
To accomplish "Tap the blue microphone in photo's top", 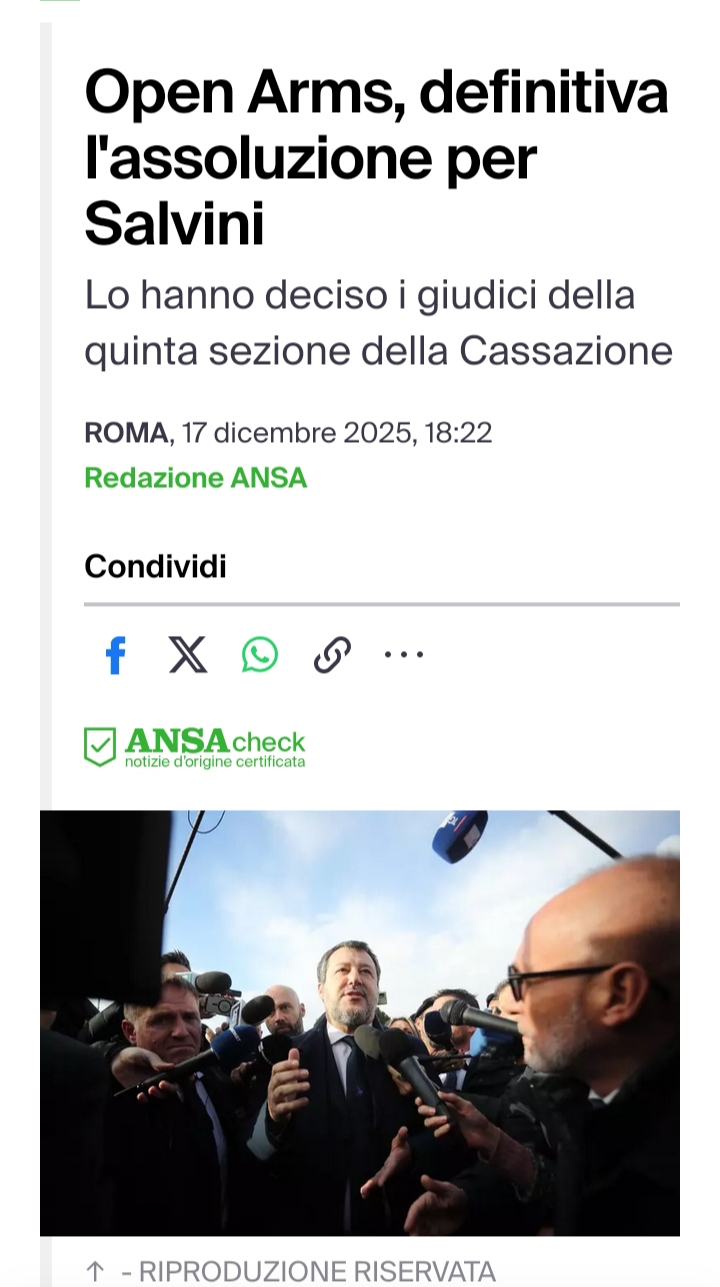I will (460, 835).
